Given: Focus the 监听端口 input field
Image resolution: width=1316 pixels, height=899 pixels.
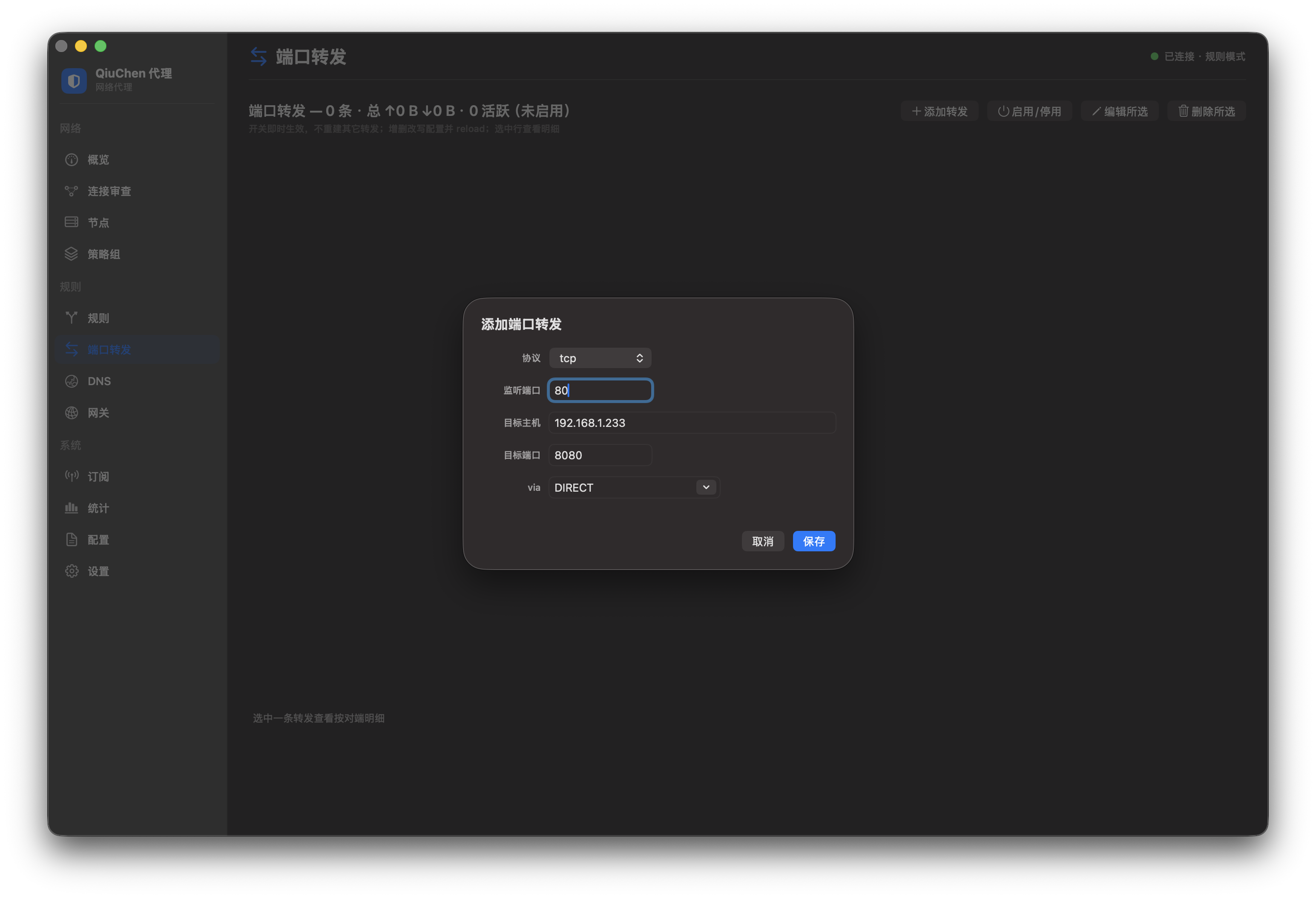Looking at the screenshot, I should pyautogui.click(x=600, y=390).
